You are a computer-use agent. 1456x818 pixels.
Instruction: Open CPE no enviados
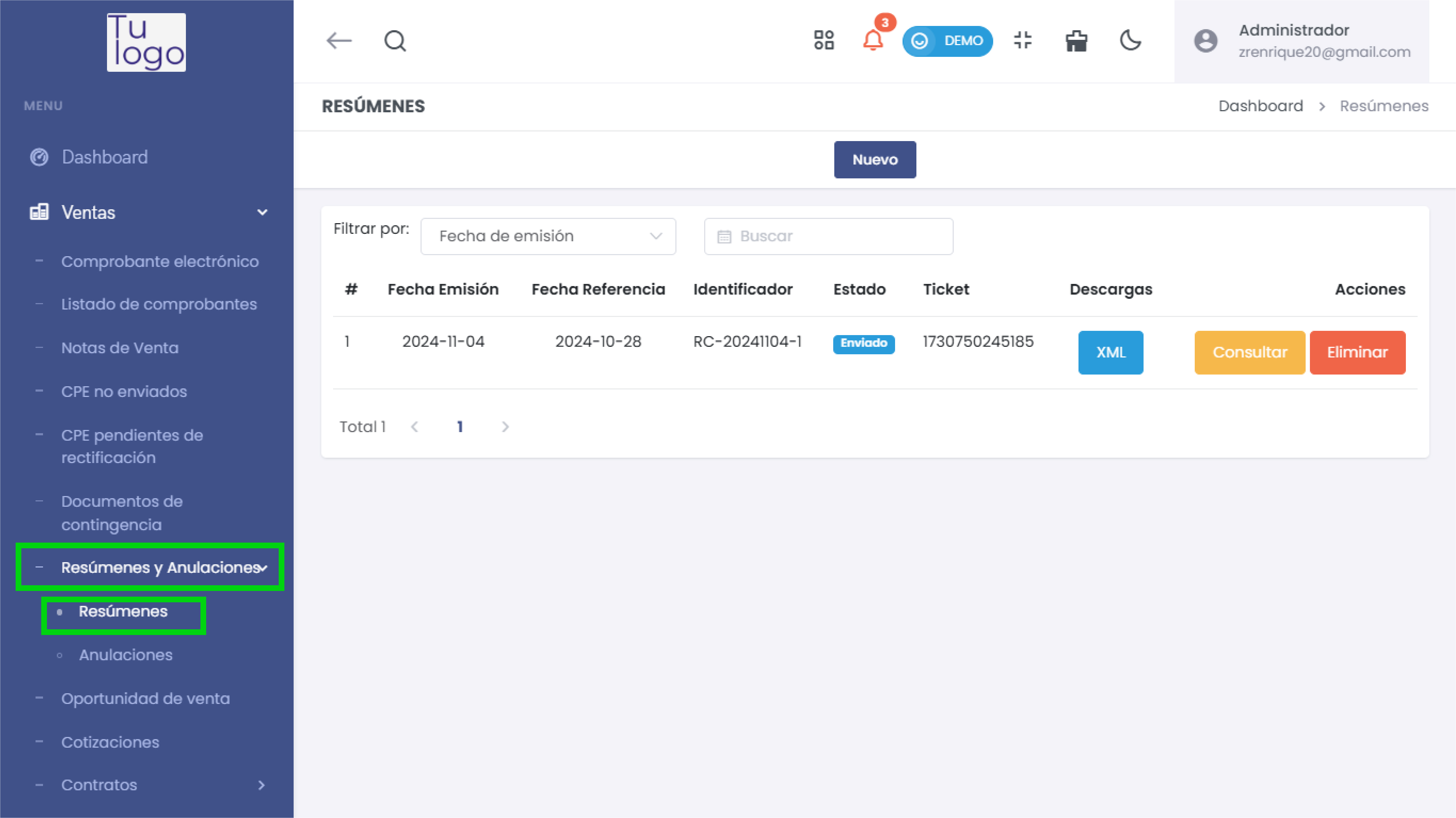[124, 392]
